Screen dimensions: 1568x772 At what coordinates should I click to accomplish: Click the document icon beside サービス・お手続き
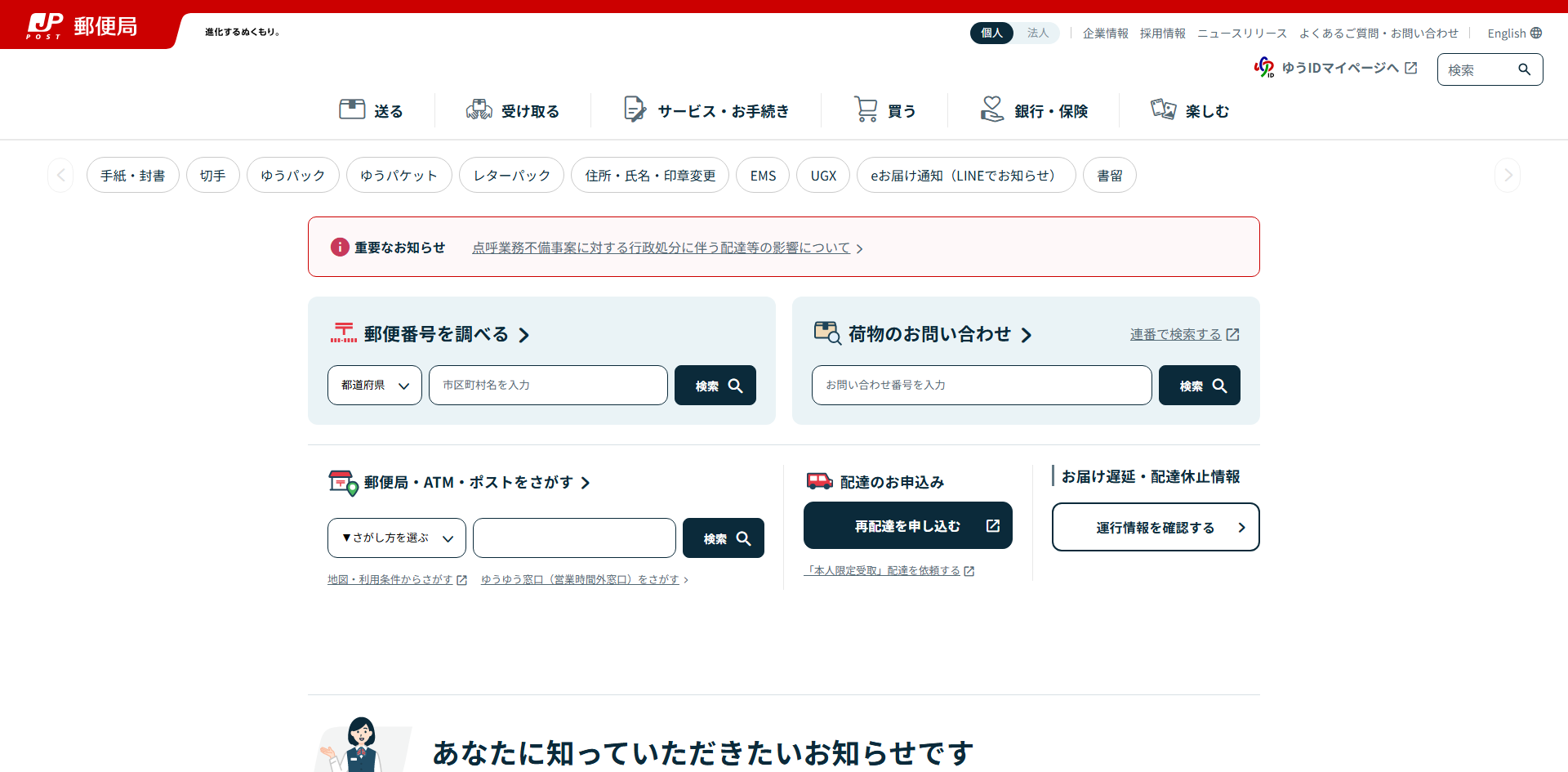click(x=635, y=109)
